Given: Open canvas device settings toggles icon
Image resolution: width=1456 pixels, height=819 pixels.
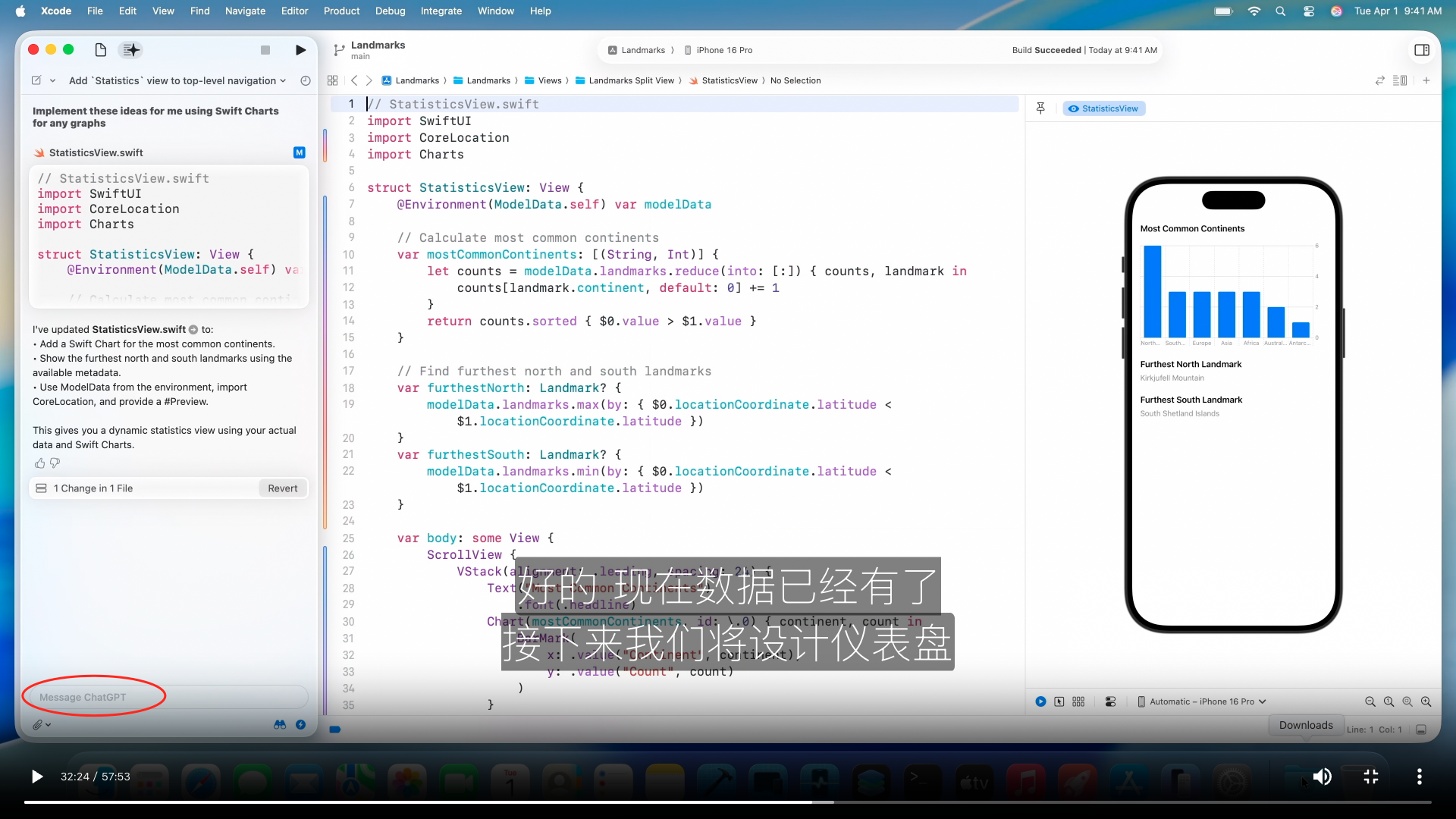Looking at the screenshot, I should 1110,701.
